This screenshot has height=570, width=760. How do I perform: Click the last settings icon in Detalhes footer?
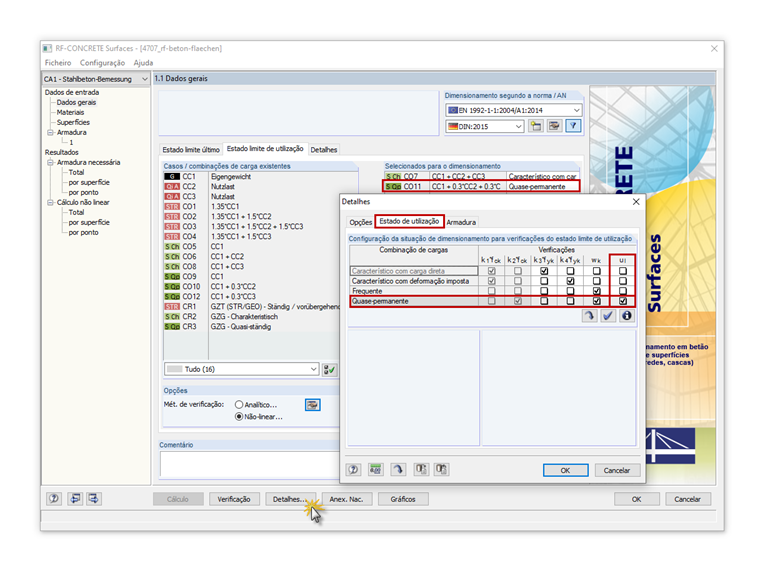441,469
